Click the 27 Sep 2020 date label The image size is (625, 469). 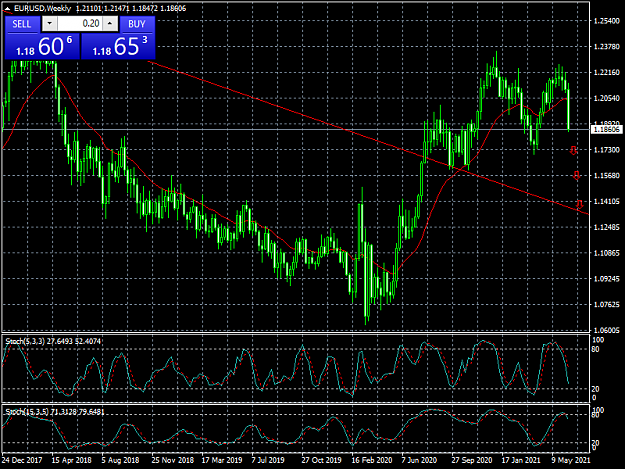click(x=472, y=460)
